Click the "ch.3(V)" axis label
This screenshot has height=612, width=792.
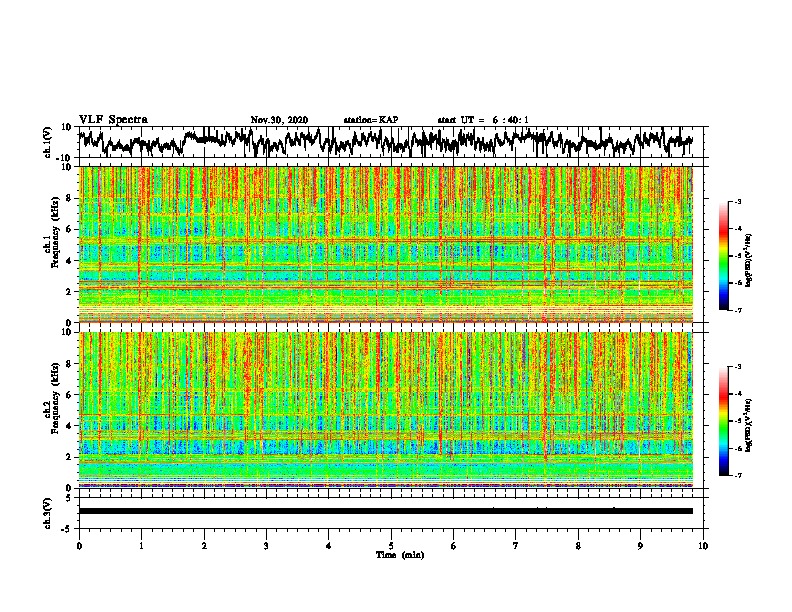pyautogui.click(x=48, y=513)
